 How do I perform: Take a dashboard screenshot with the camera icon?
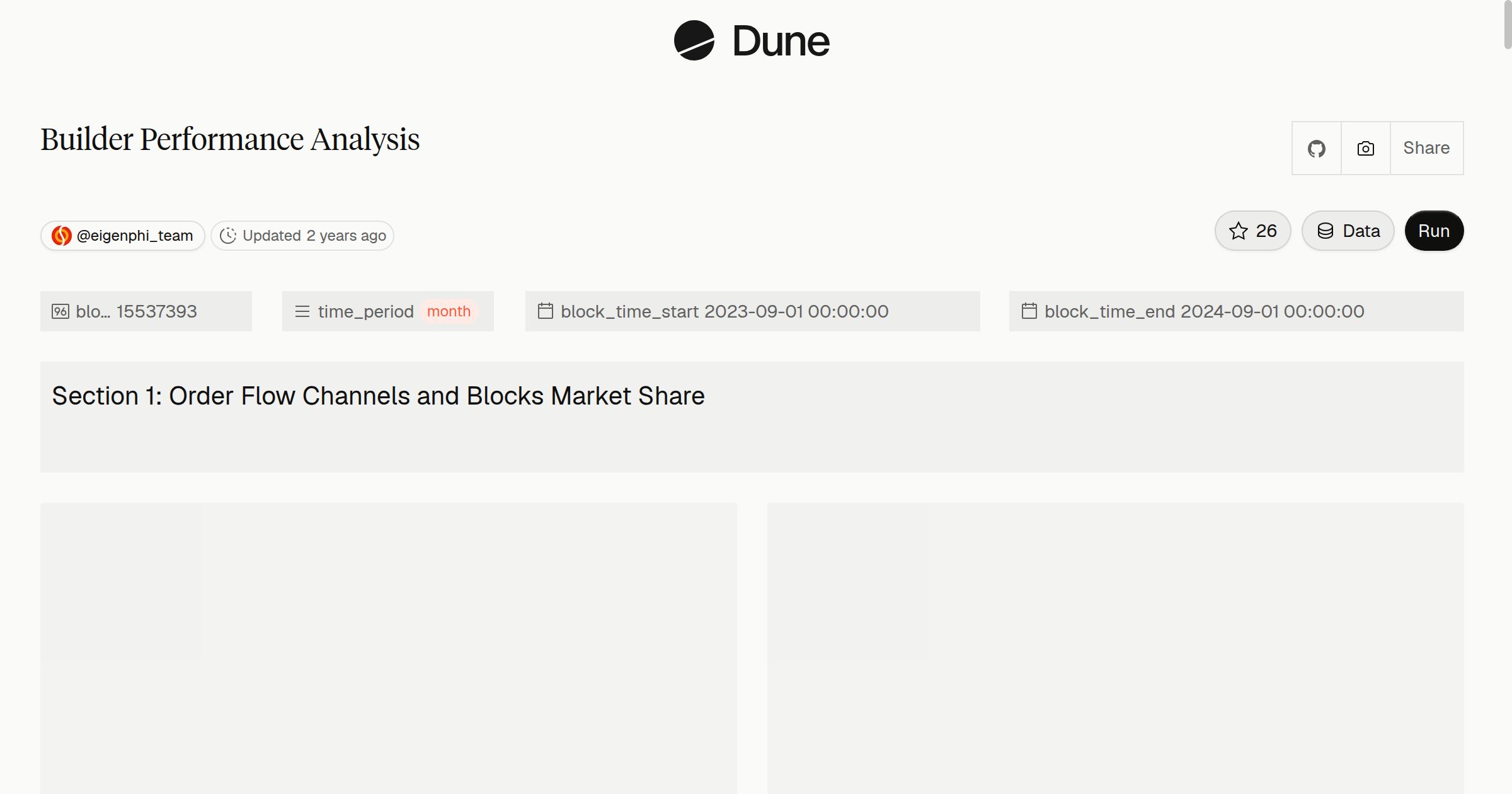[1365, 148]
